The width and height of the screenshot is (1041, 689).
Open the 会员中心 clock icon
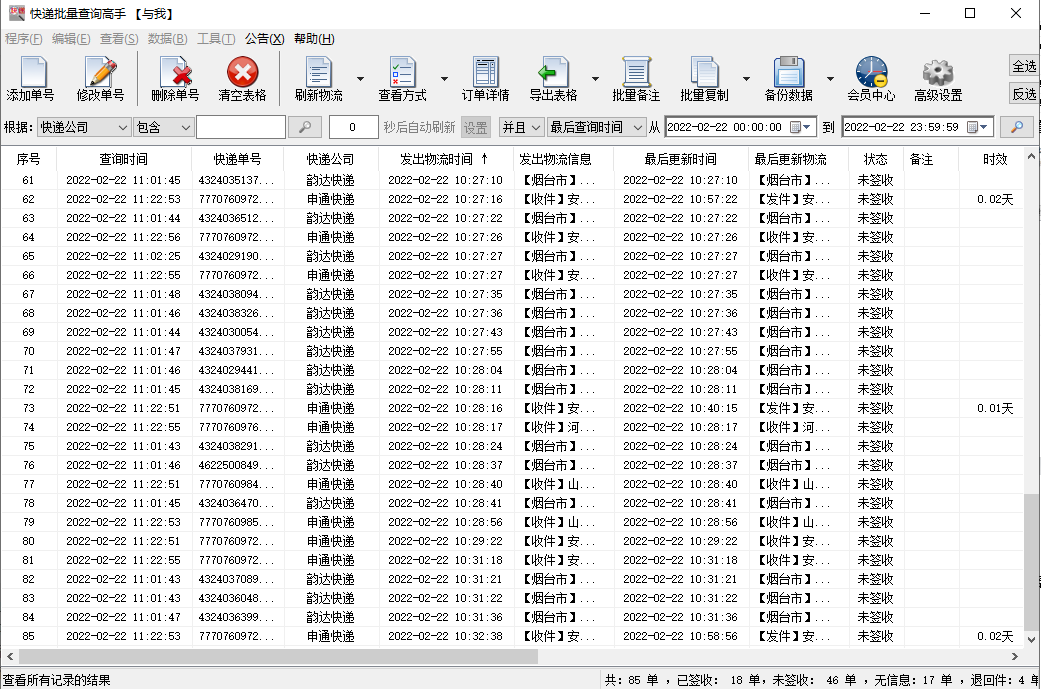[x=872, y=72]
